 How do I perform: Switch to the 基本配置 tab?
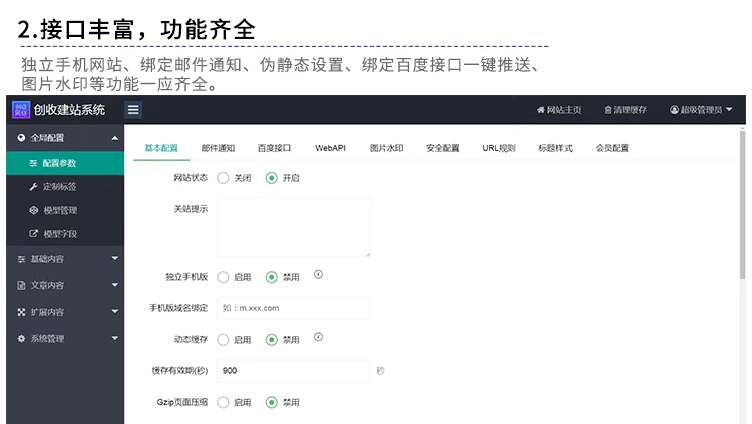tap(161, 148)
